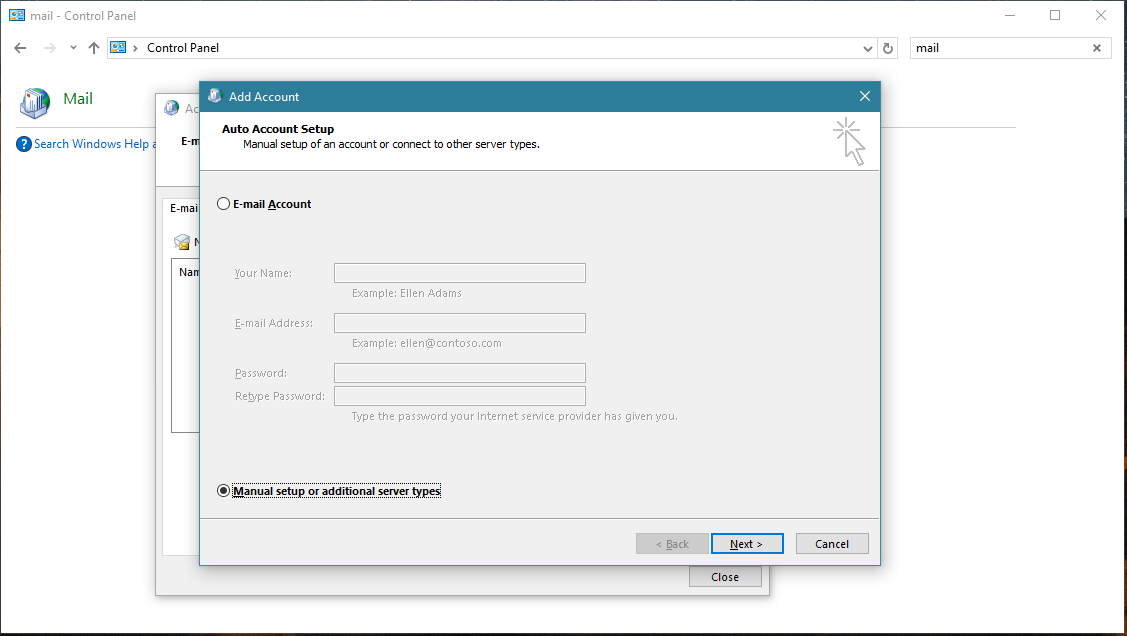Select the E-mail Account radio option
Image resolution: width=1127 pixels, height=636 pixels.
(x=223, y=204)
